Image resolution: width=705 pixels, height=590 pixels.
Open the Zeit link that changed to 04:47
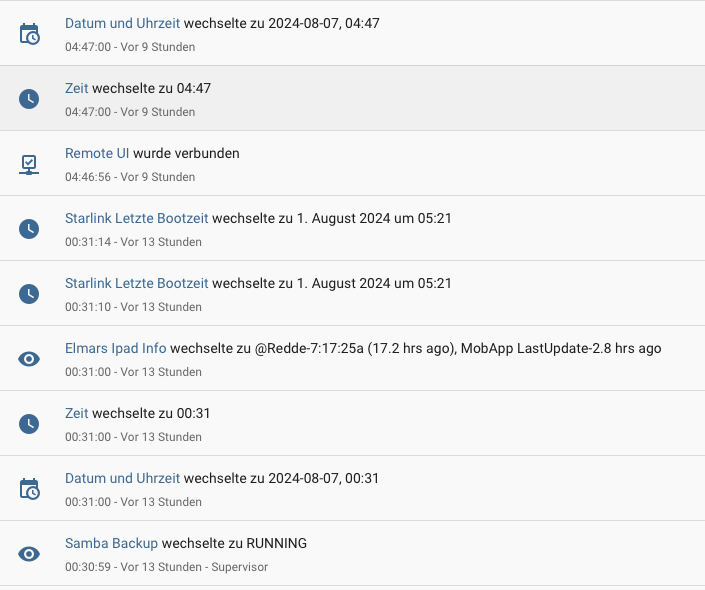[x=76, y=88]
